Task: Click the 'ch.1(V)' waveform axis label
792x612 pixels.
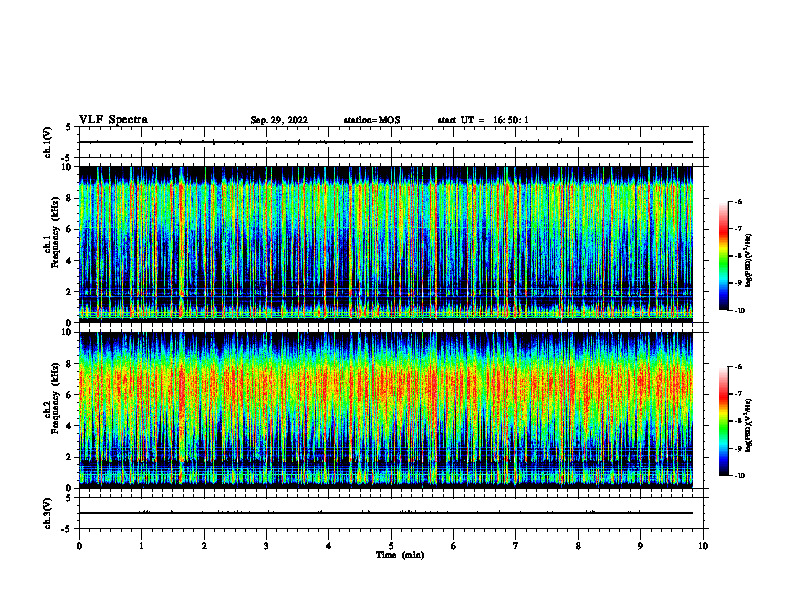Action: [47, 142]
